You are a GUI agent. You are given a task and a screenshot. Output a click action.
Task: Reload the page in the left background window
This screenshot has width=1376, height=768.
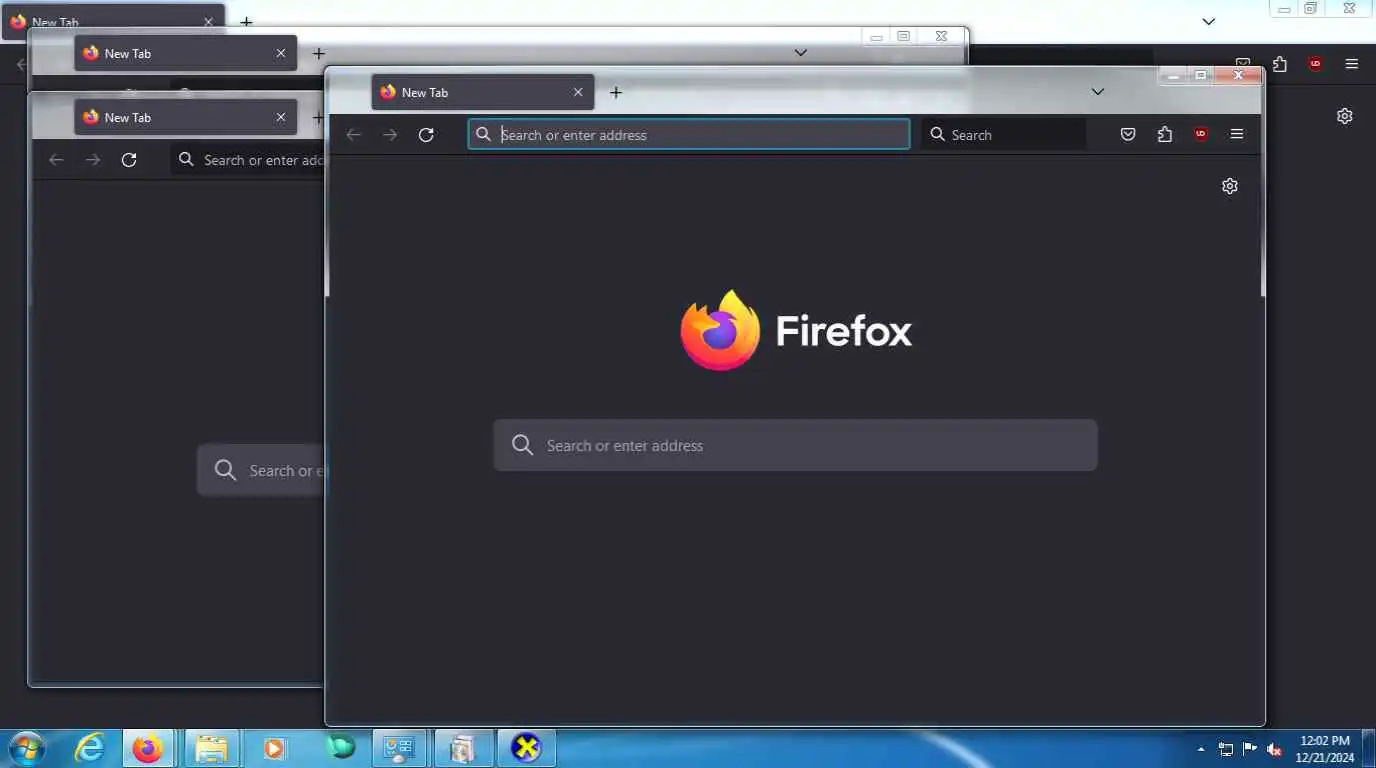coord(129,160)
